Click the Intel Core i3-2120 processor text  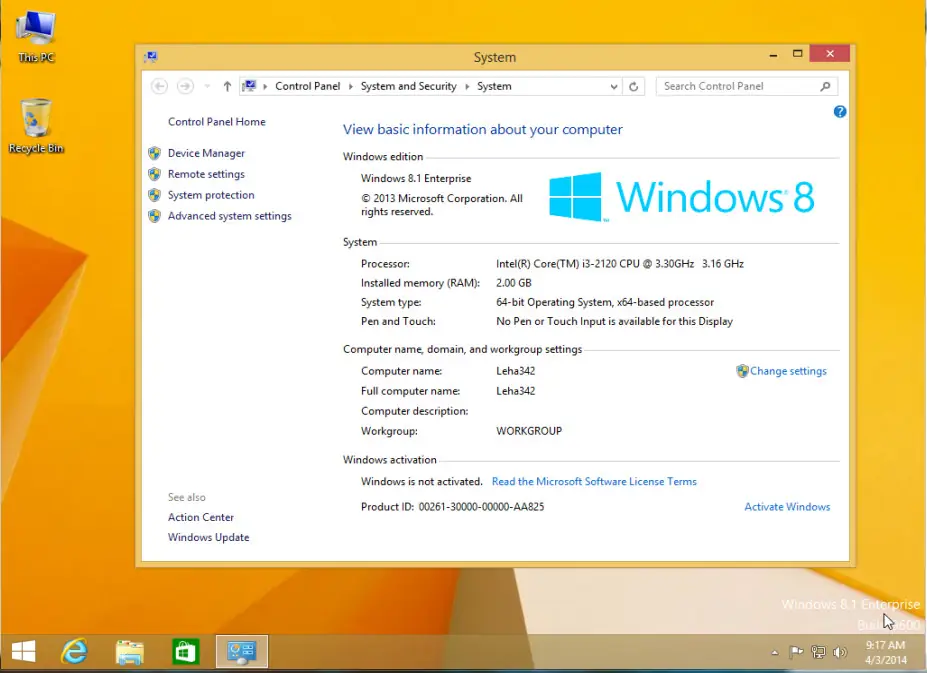pos(620,264)
